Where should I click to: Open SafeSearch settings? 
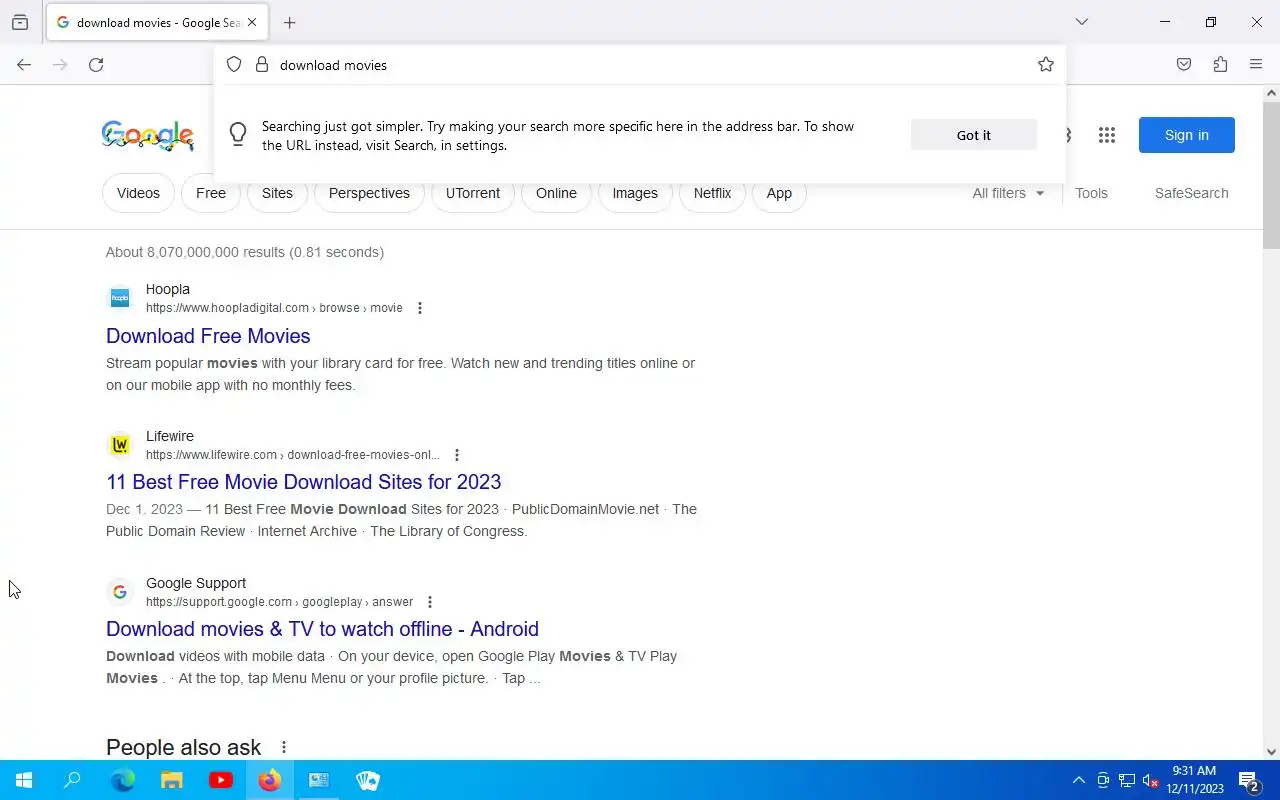coord(1191,193)
